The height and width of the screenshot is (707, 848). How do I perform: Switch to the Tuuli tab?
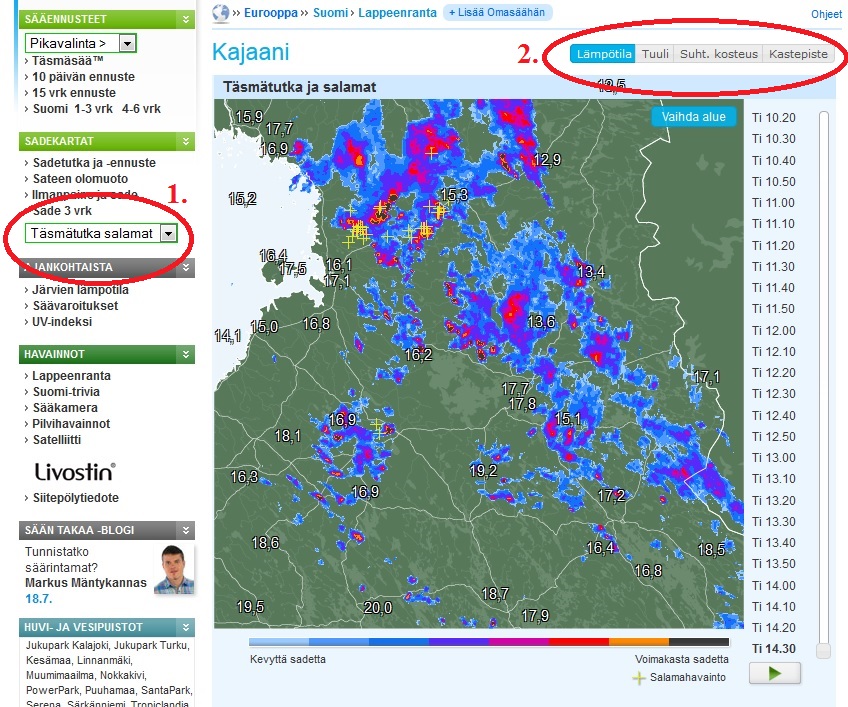(655, 54)
